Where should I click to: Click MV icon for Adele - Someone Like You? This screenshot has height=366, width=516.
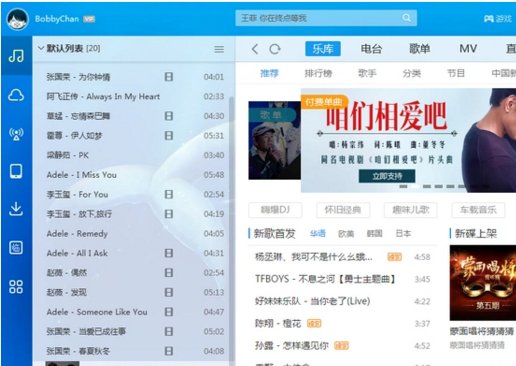169,312
